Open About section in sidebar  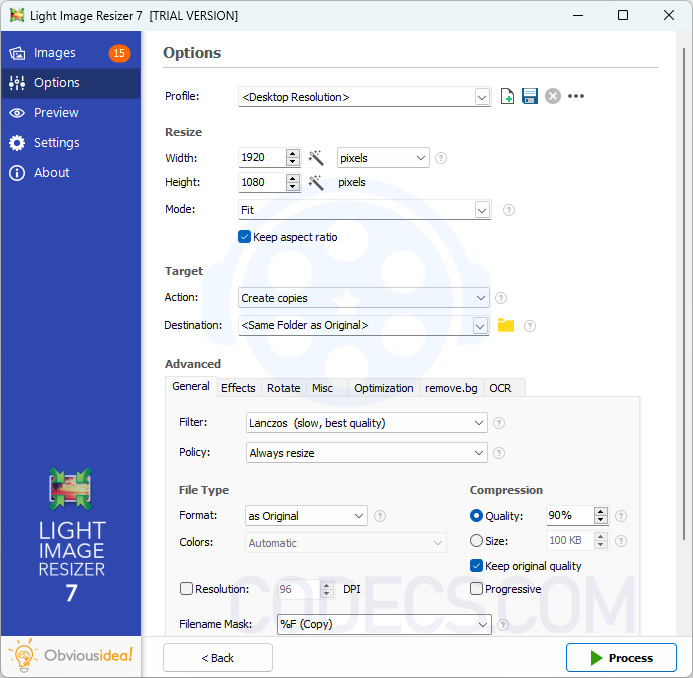click(71, 172)
